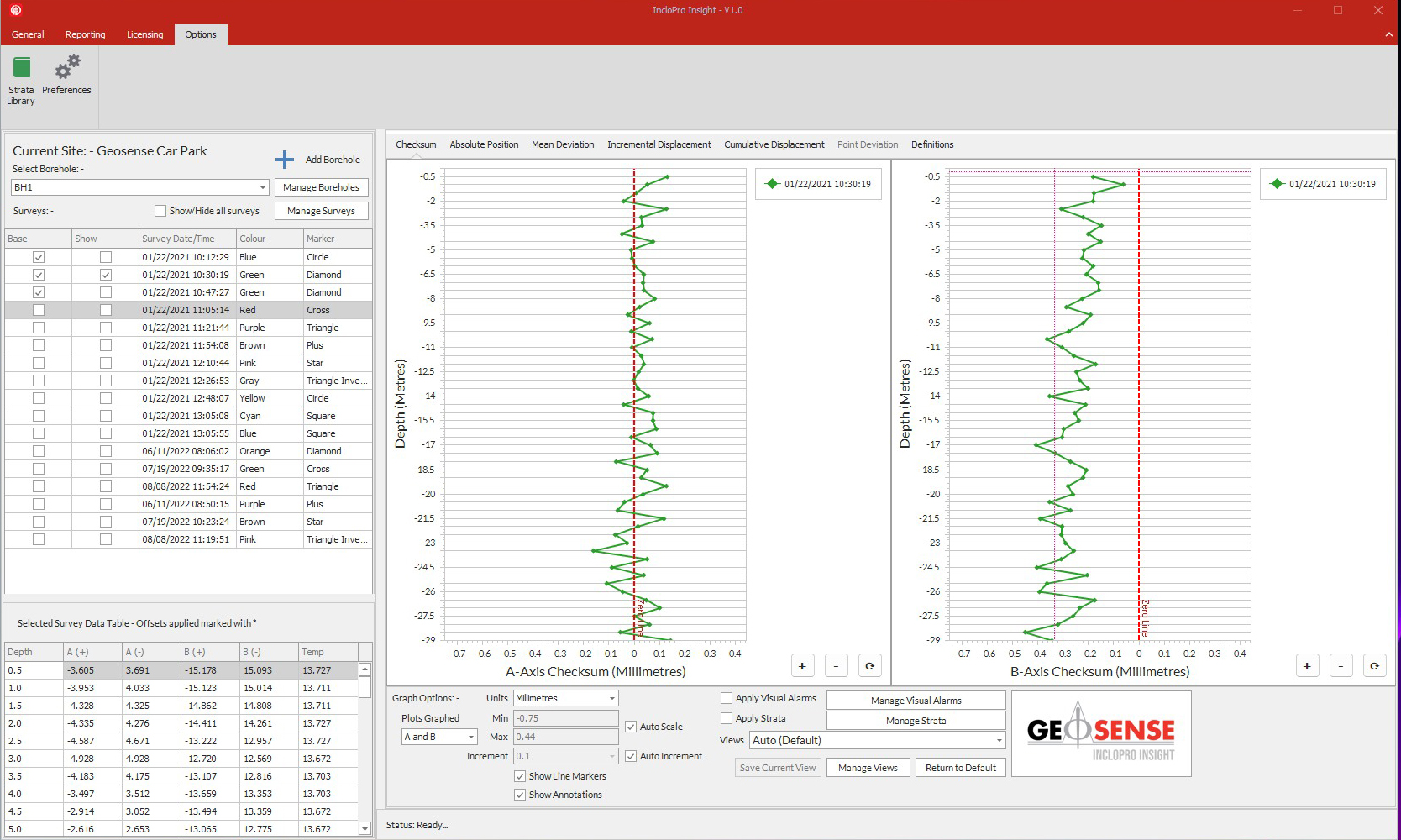Click Manage Surveys button
Viewport: 1401px width, 840px height.
(322, 211)
